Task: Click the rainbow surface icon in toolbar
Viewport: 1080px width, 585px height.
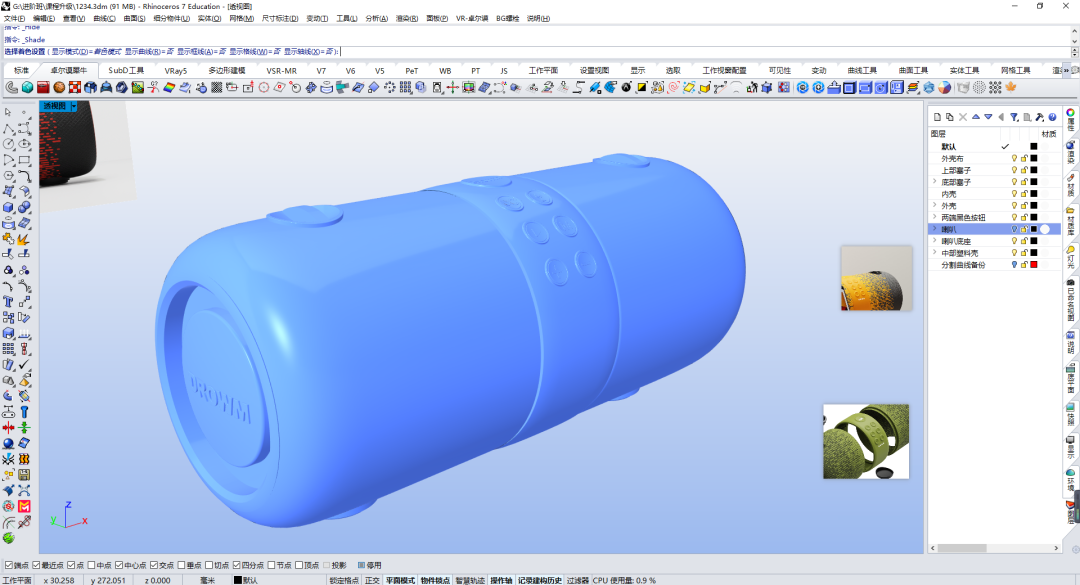Action: (x=169, y=88)
